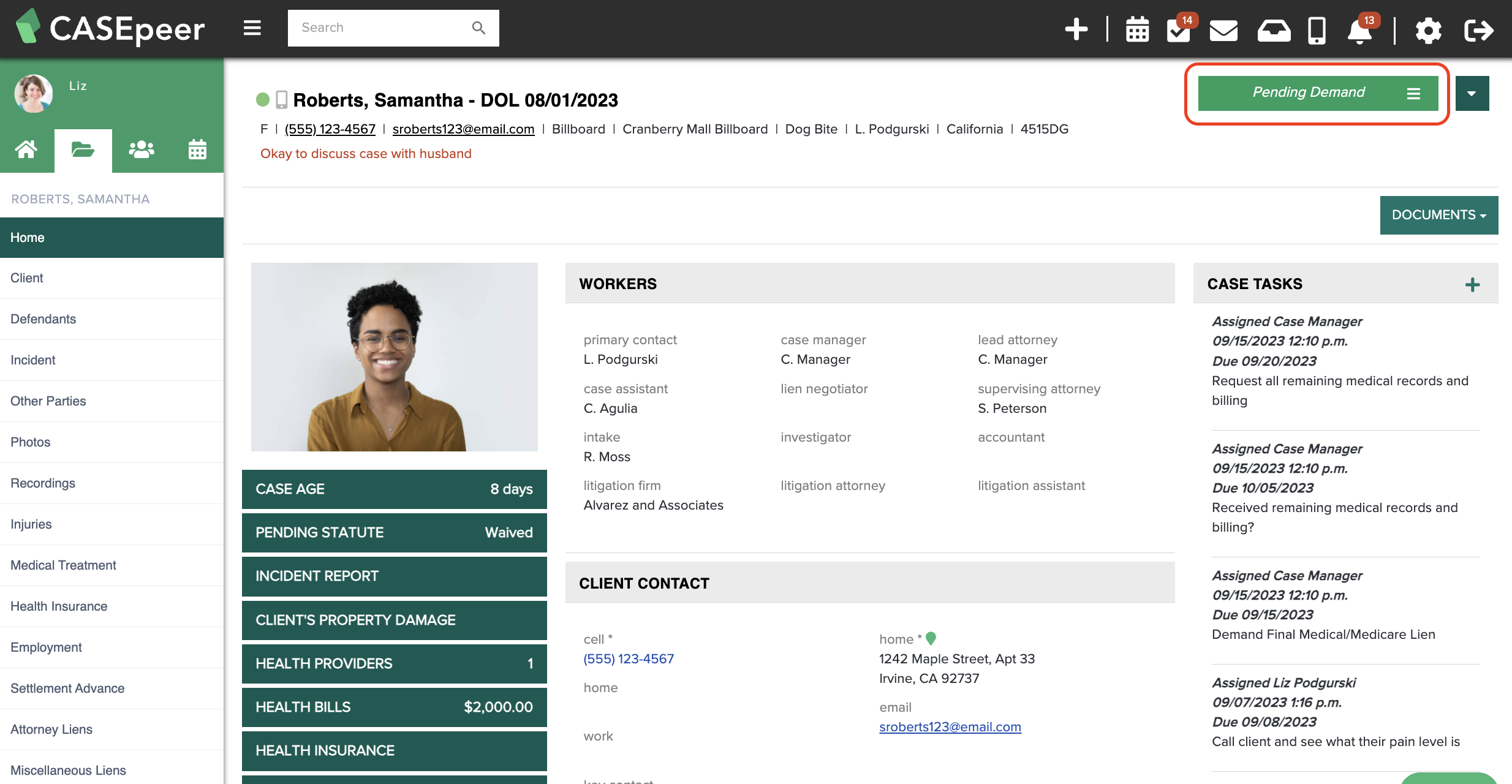
Task: Open task Demand Final Medical/Medicare Lien
Action: 1323,635
